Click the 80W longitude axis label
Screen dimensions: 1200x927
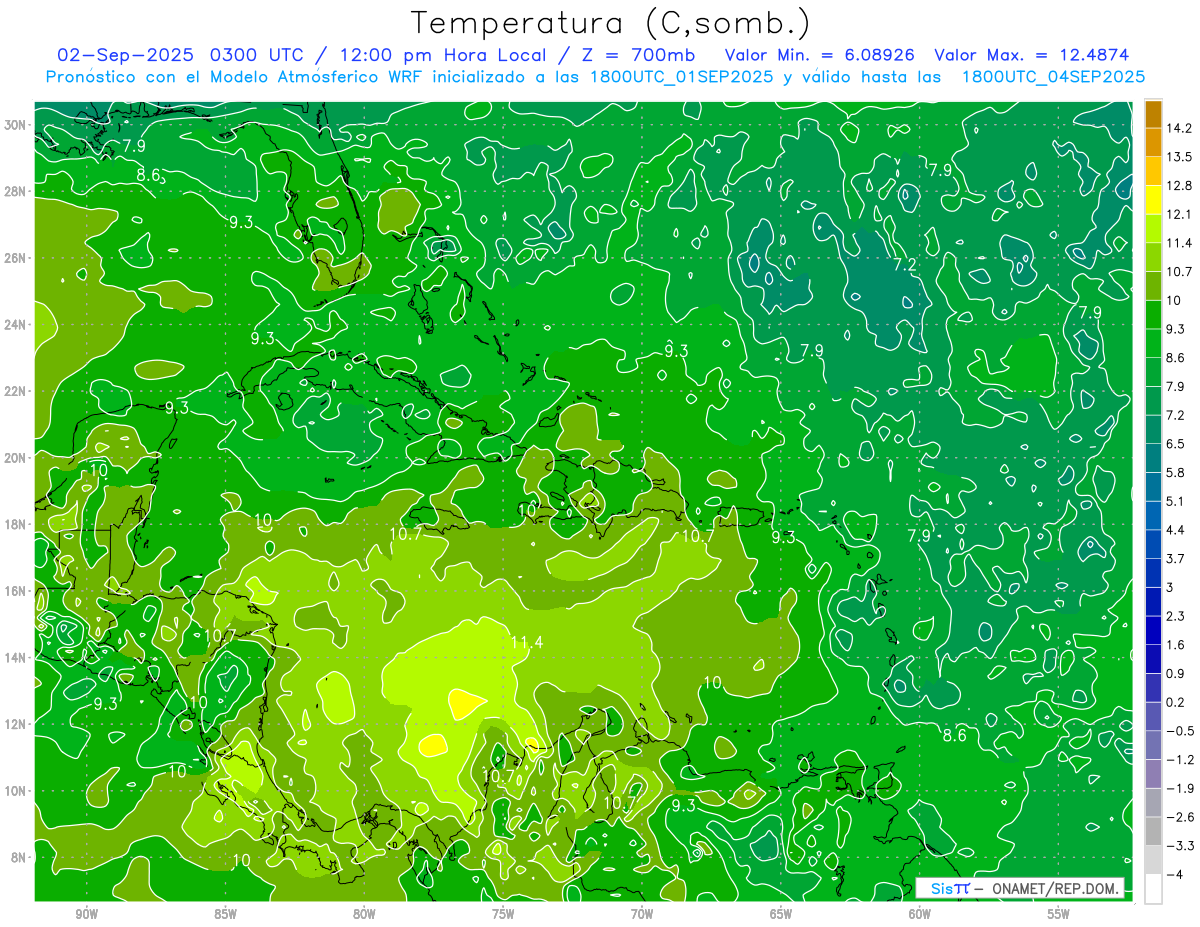[364, 914]
